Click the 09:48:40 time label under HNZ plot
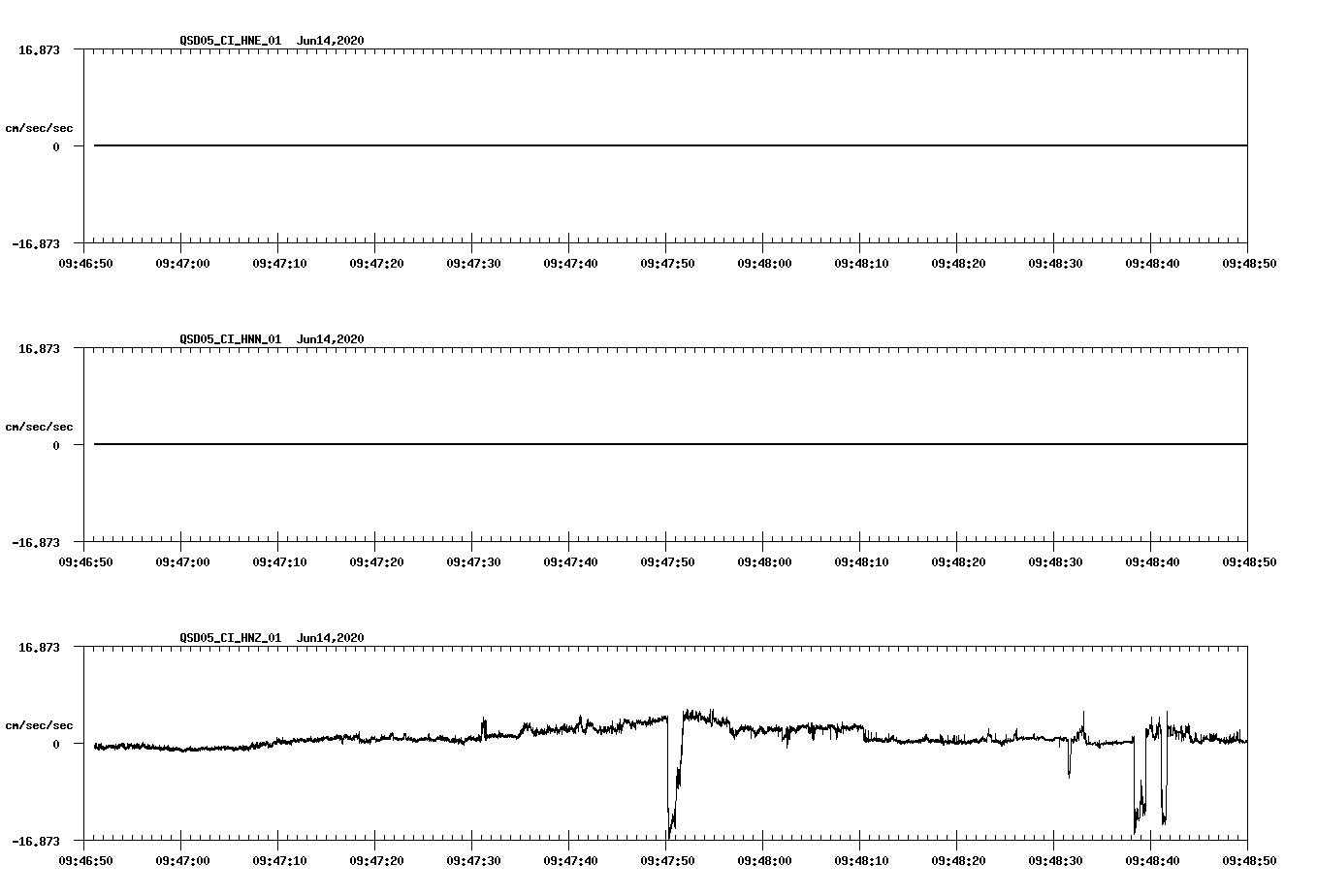This screenshot has width=1317, height=896. 1152,860
